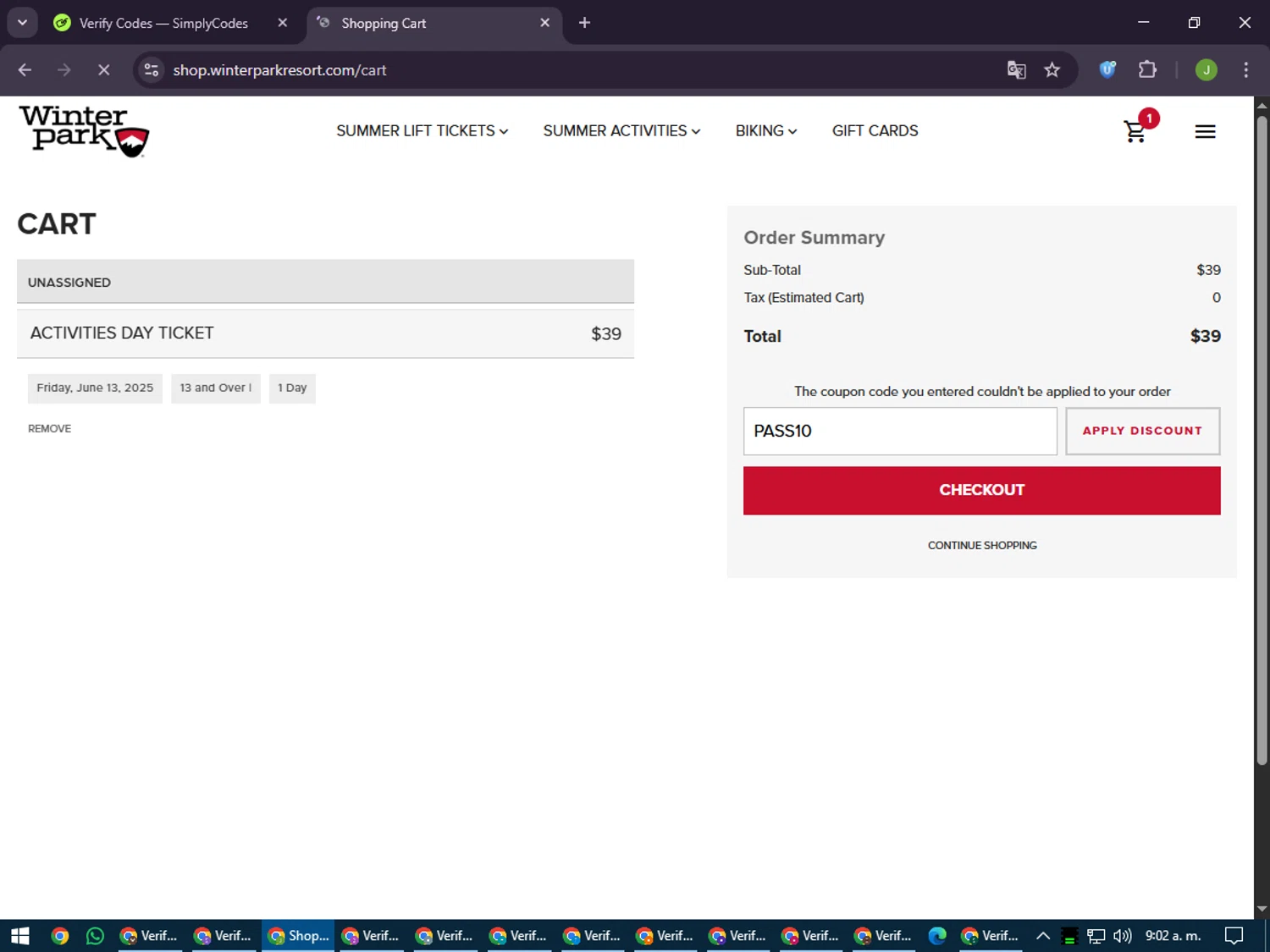Open the extensions puzzle icon
This screenshot has width=1270, height=952.
(1147, 70)
